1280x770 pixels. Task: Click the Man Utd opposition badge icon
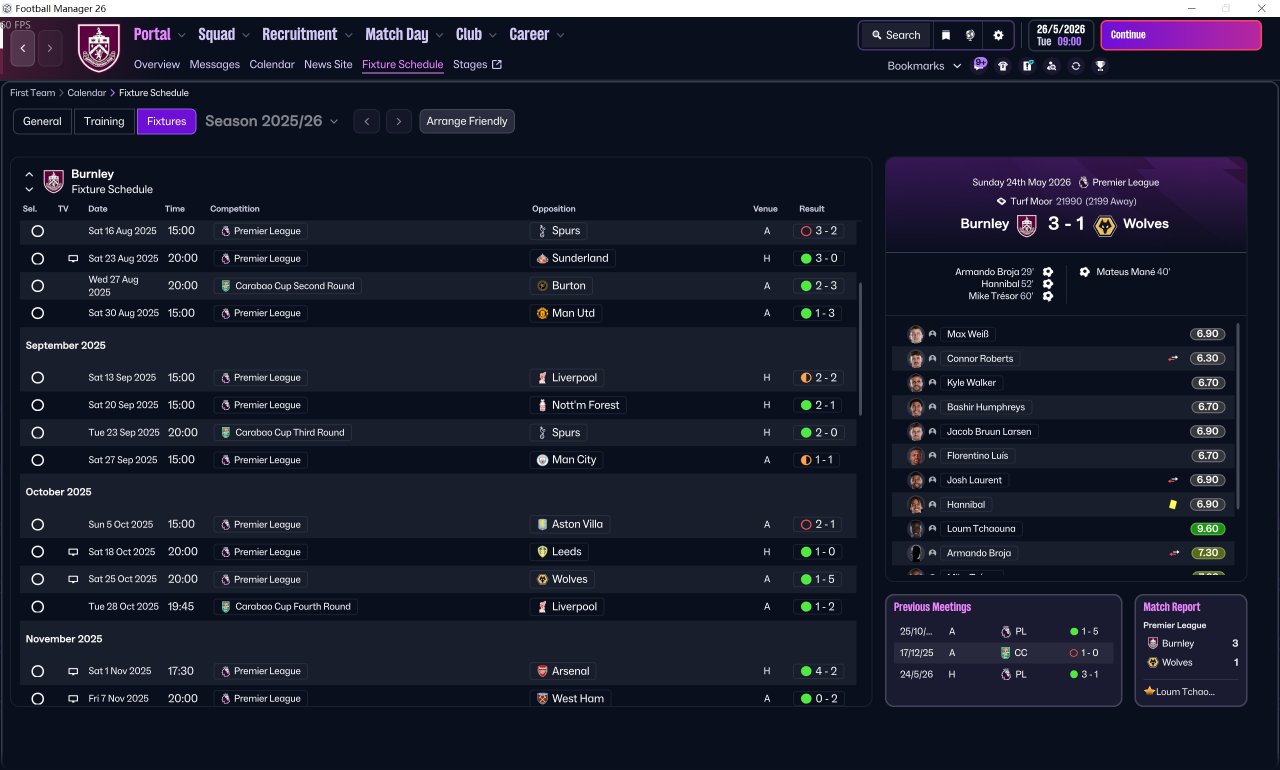(x=542, y=313)
